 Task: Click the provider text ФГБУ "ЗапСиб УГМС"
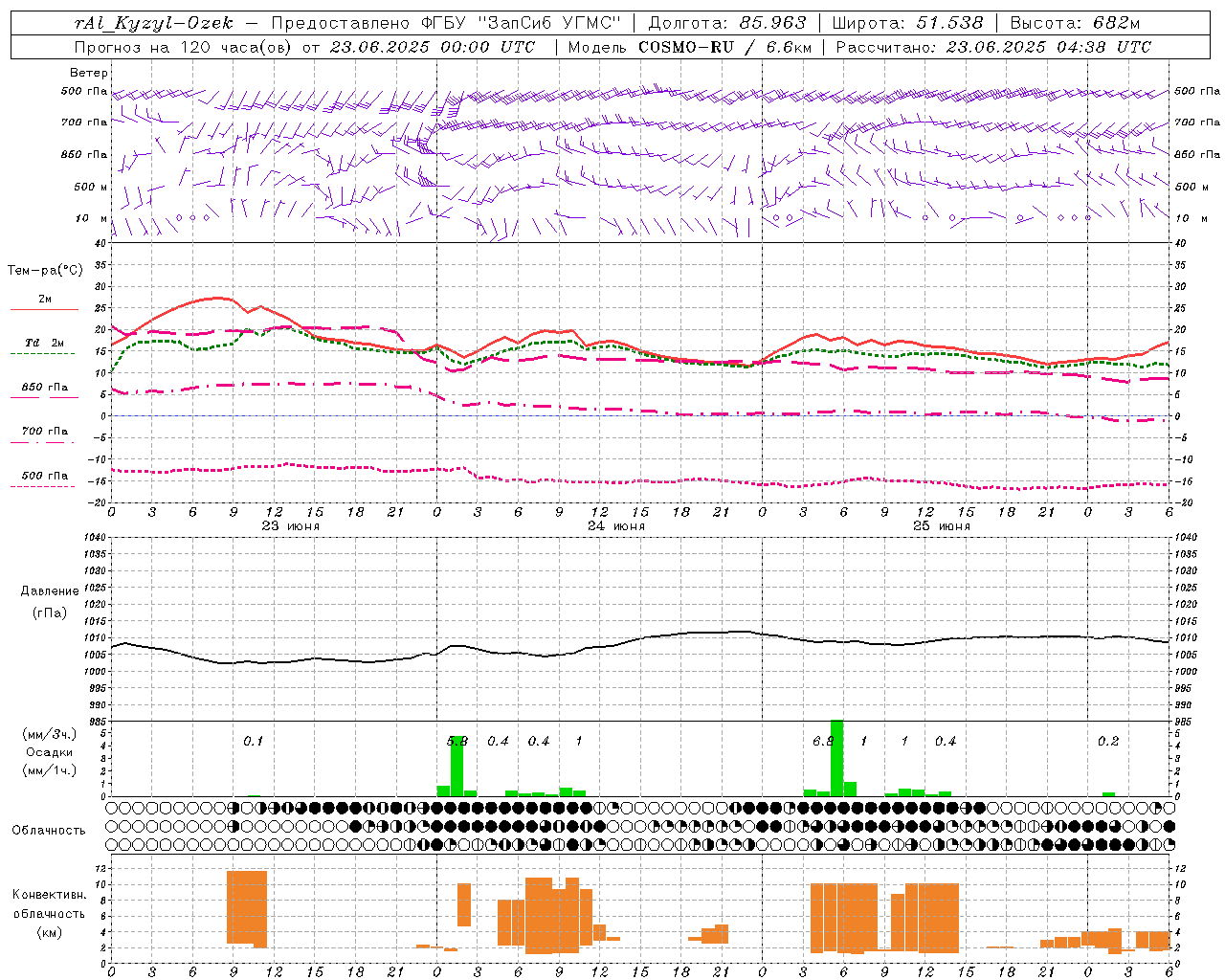coord(520,23)
